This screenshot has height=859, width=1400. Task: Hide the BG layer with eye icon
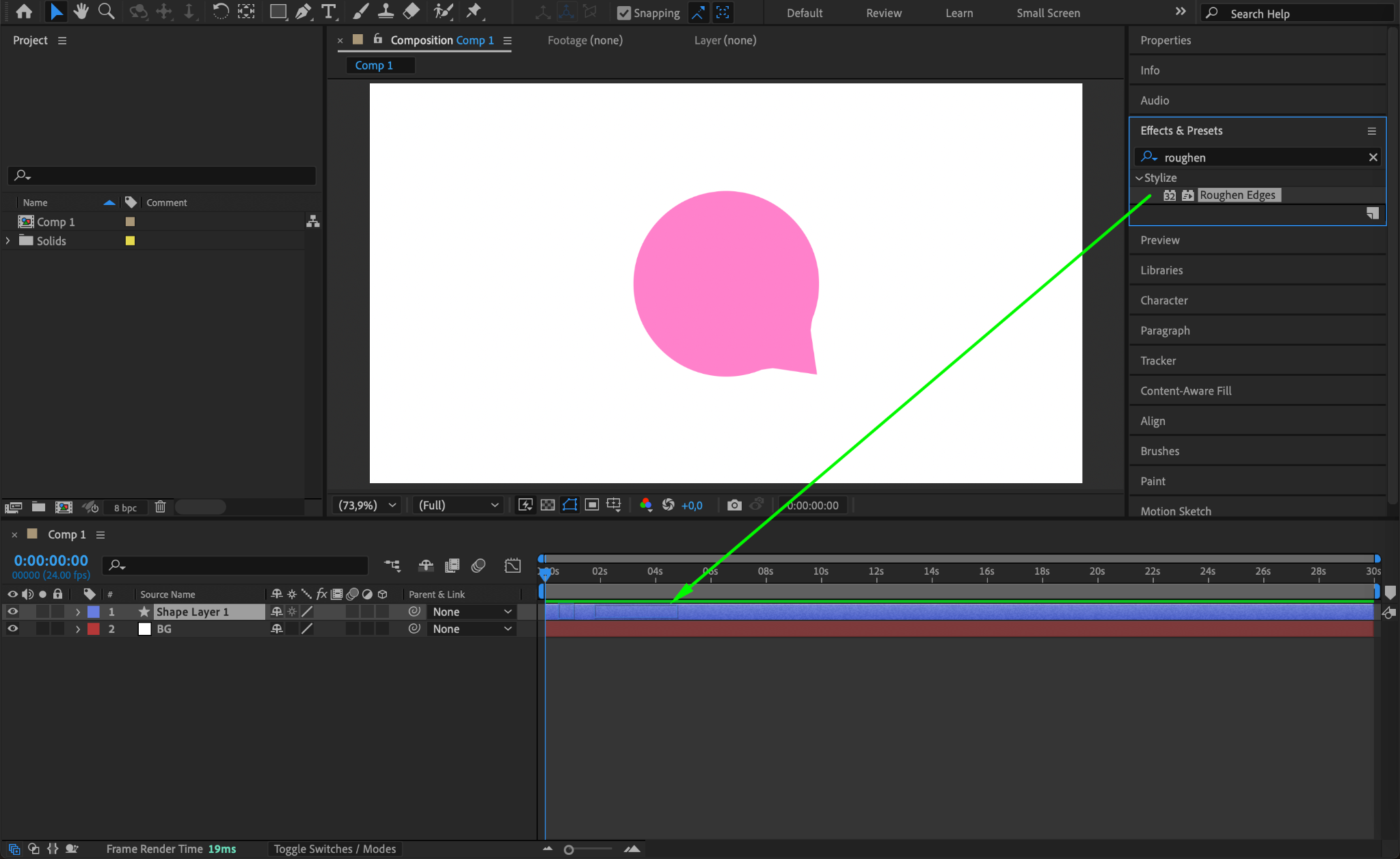click(12, 629)
